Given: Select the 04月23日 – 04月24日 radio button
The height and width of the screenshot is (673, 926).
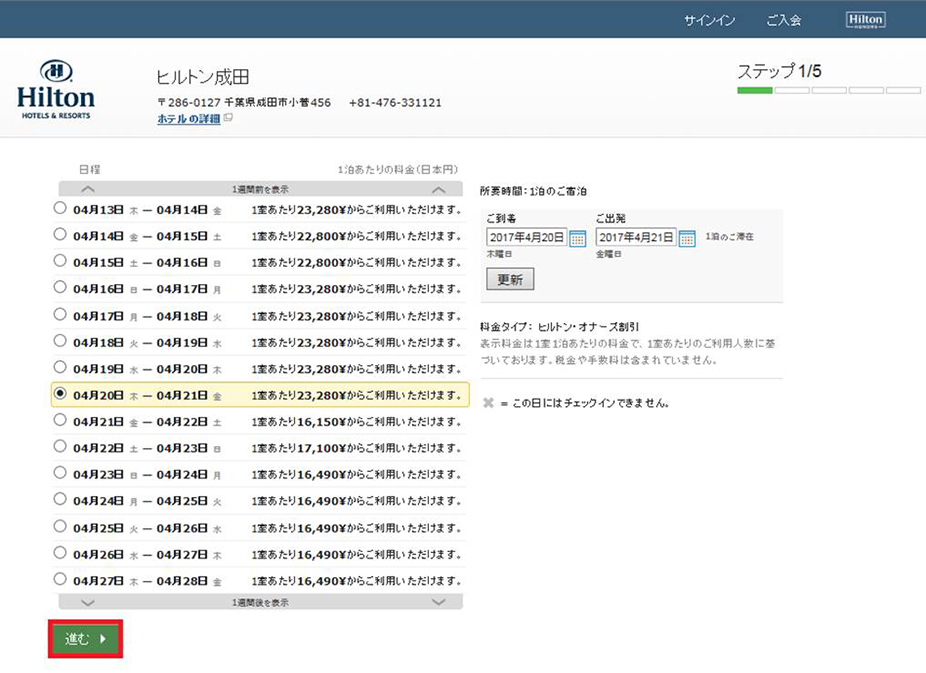Looking at the screenshot, I should [60, 472].
